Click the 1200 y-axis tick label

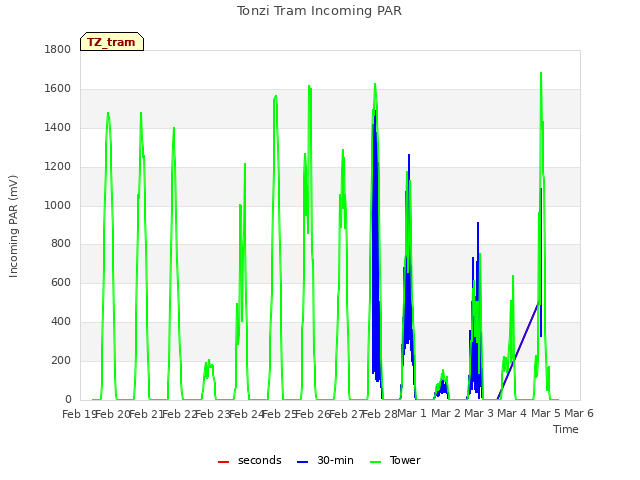point(58,167)
